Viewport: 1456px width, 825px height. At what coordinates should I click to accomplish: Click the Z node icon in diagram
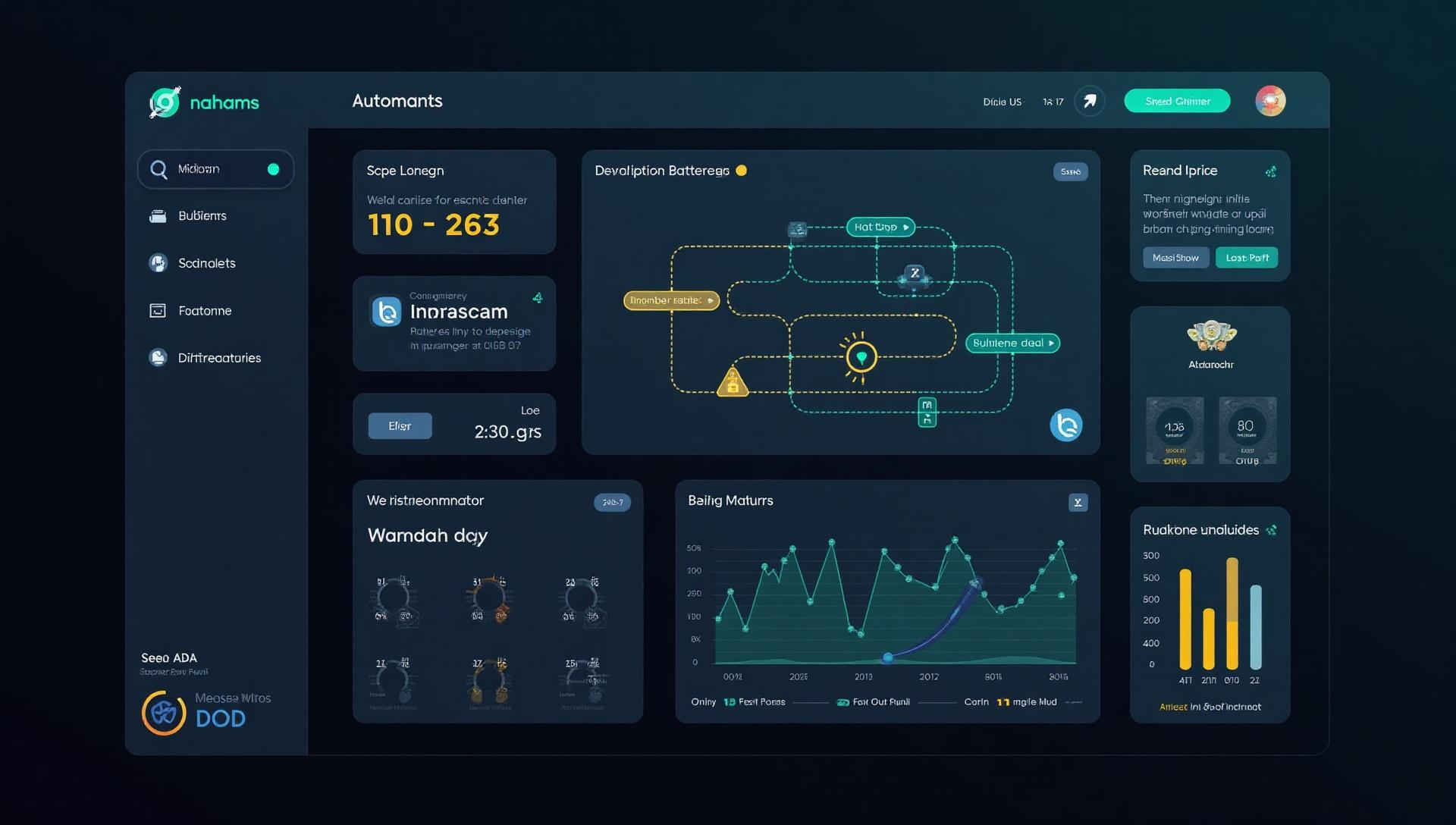click(x=915, y=274)
